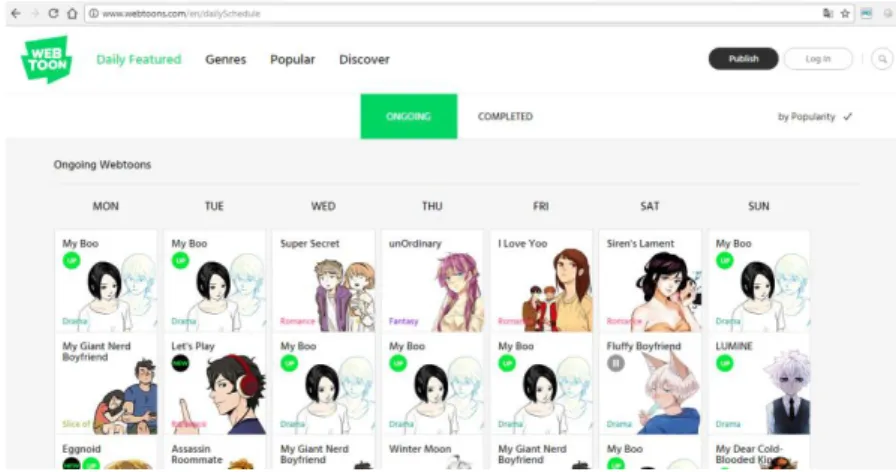
Task: Click the translate icon in address bar
Action: coord(827,13)
